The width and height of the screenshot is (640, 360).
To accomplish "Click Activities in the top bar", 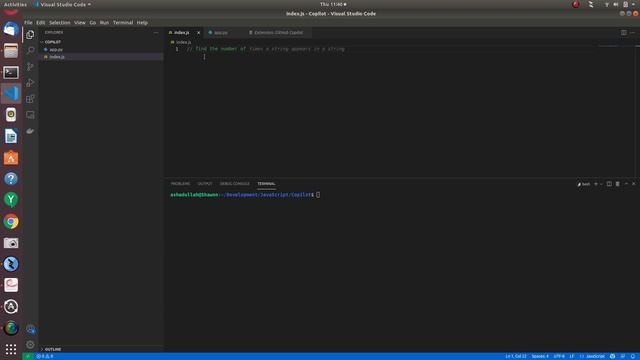I will [x=15, y=4].
